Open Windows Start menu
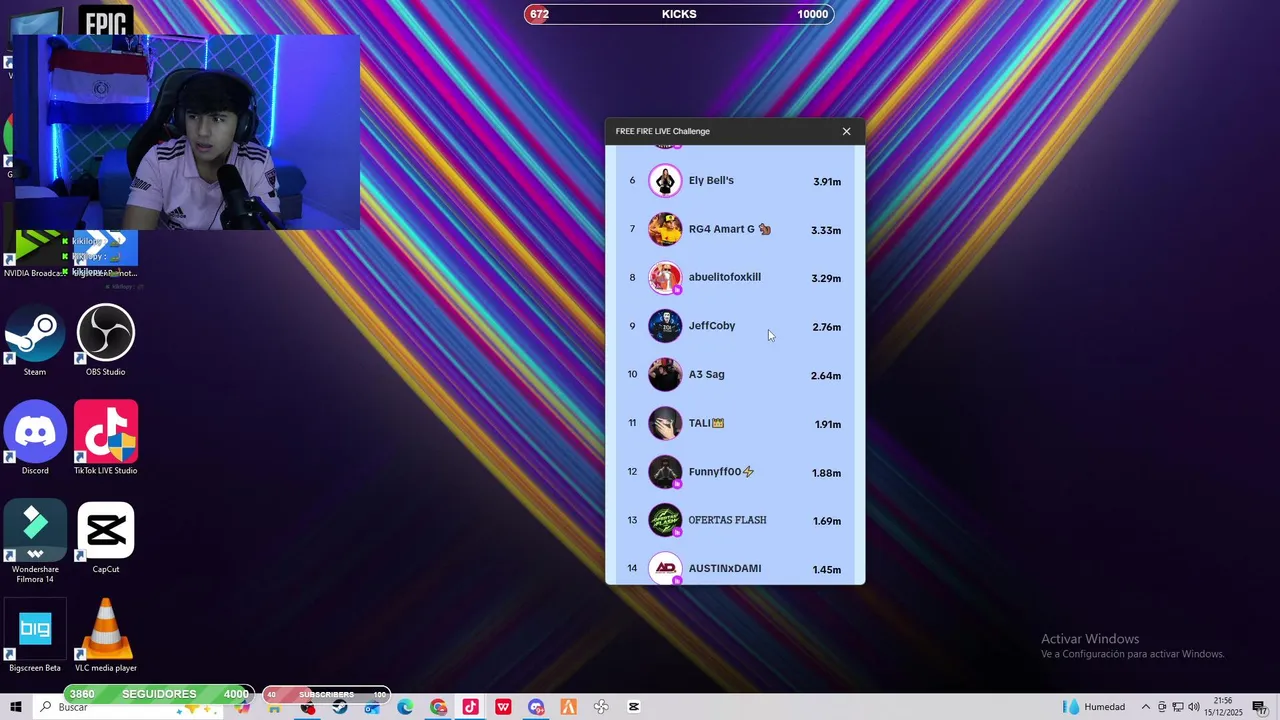The height and width of the screenshot is (720, 1280). pyautogui.click(x=16, y=707)
